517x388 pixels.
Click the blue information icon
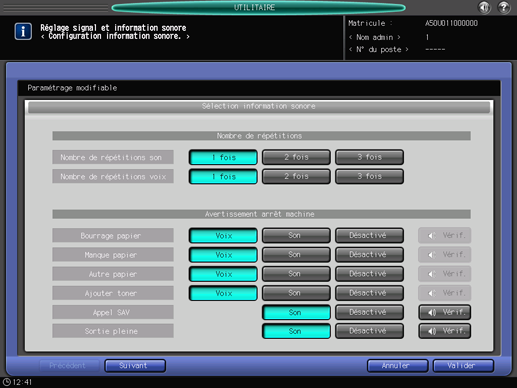click(x=23, y=31)
